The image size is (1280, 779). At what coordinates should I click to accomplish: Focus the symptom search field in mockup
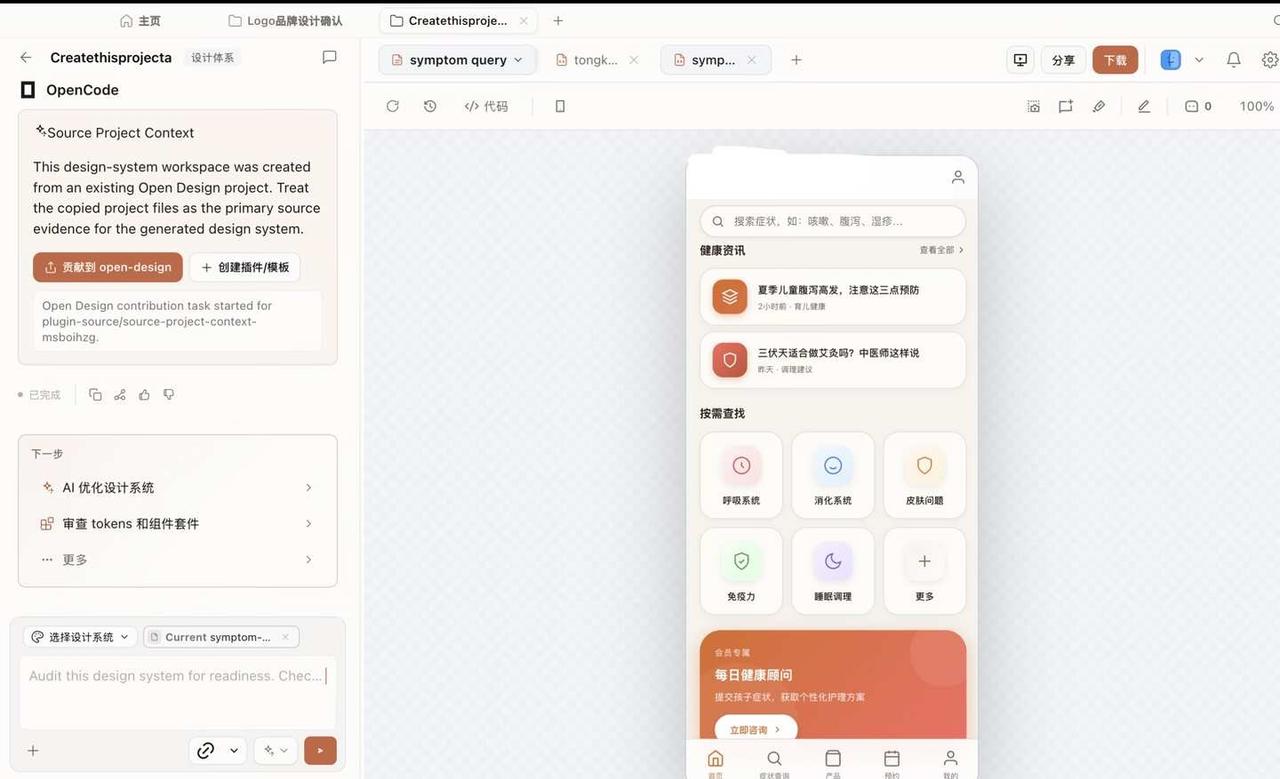click(833, 221)
